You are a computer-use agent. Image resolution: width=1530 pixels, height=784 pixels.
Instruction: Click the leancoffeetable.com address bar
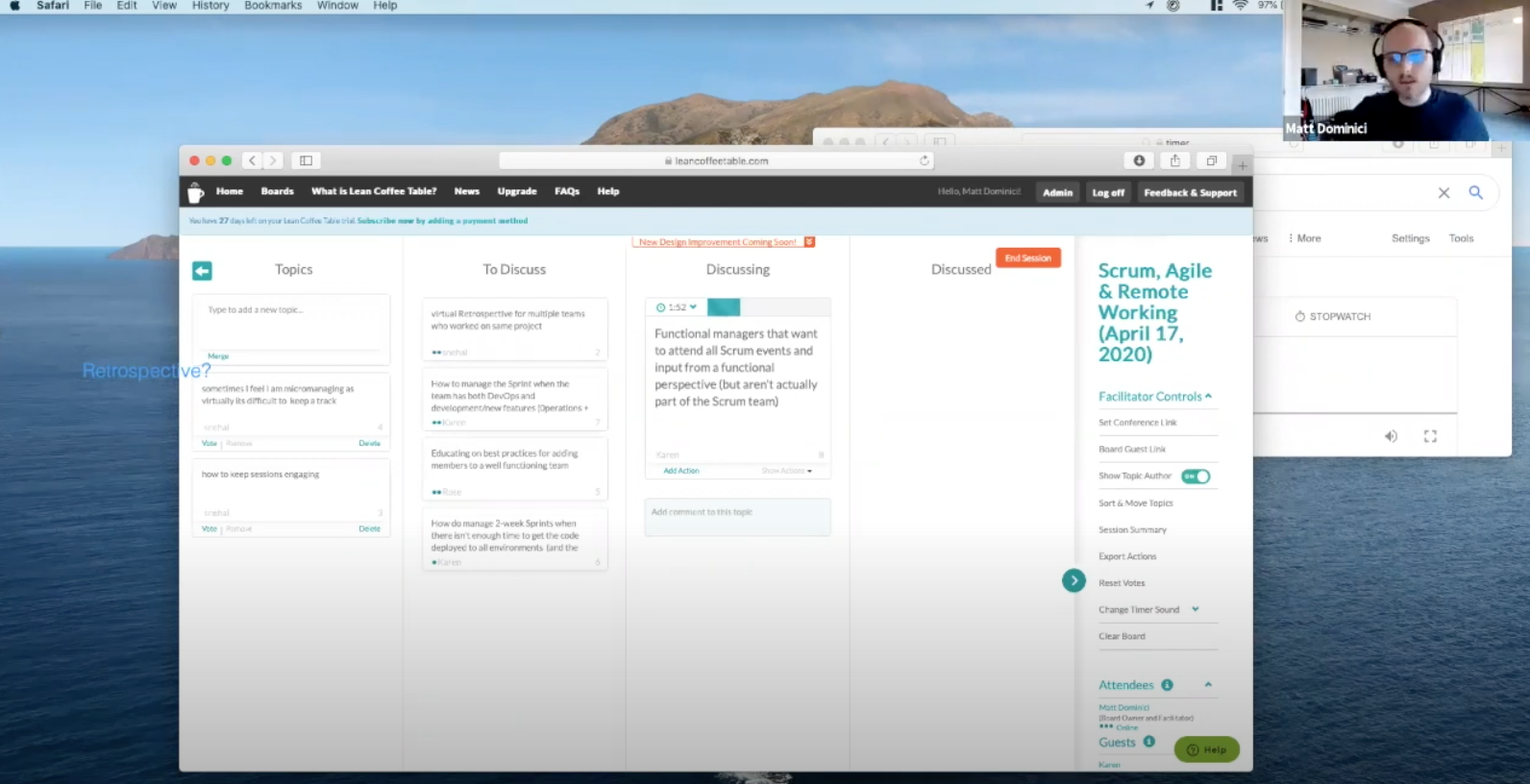717,160
